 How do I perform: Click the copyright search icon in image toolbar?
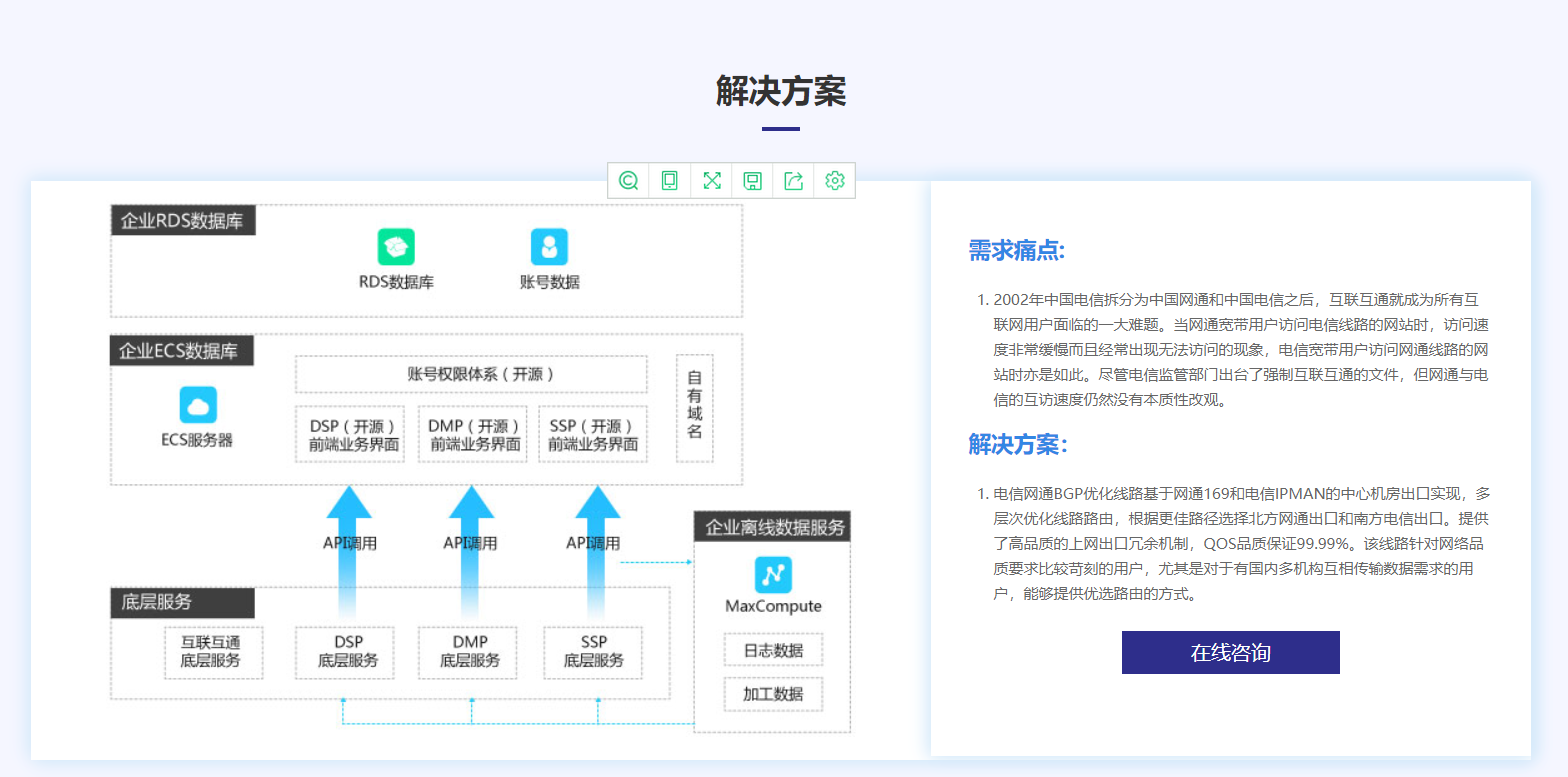628,181
